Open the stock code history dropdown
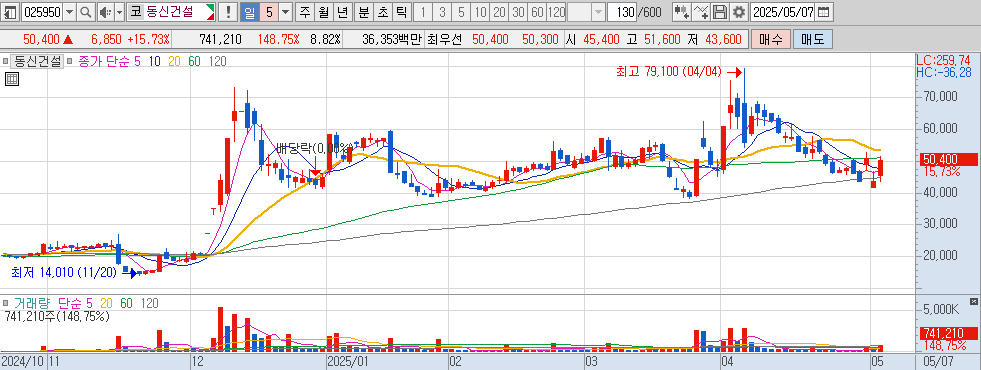 click(69, 11)
